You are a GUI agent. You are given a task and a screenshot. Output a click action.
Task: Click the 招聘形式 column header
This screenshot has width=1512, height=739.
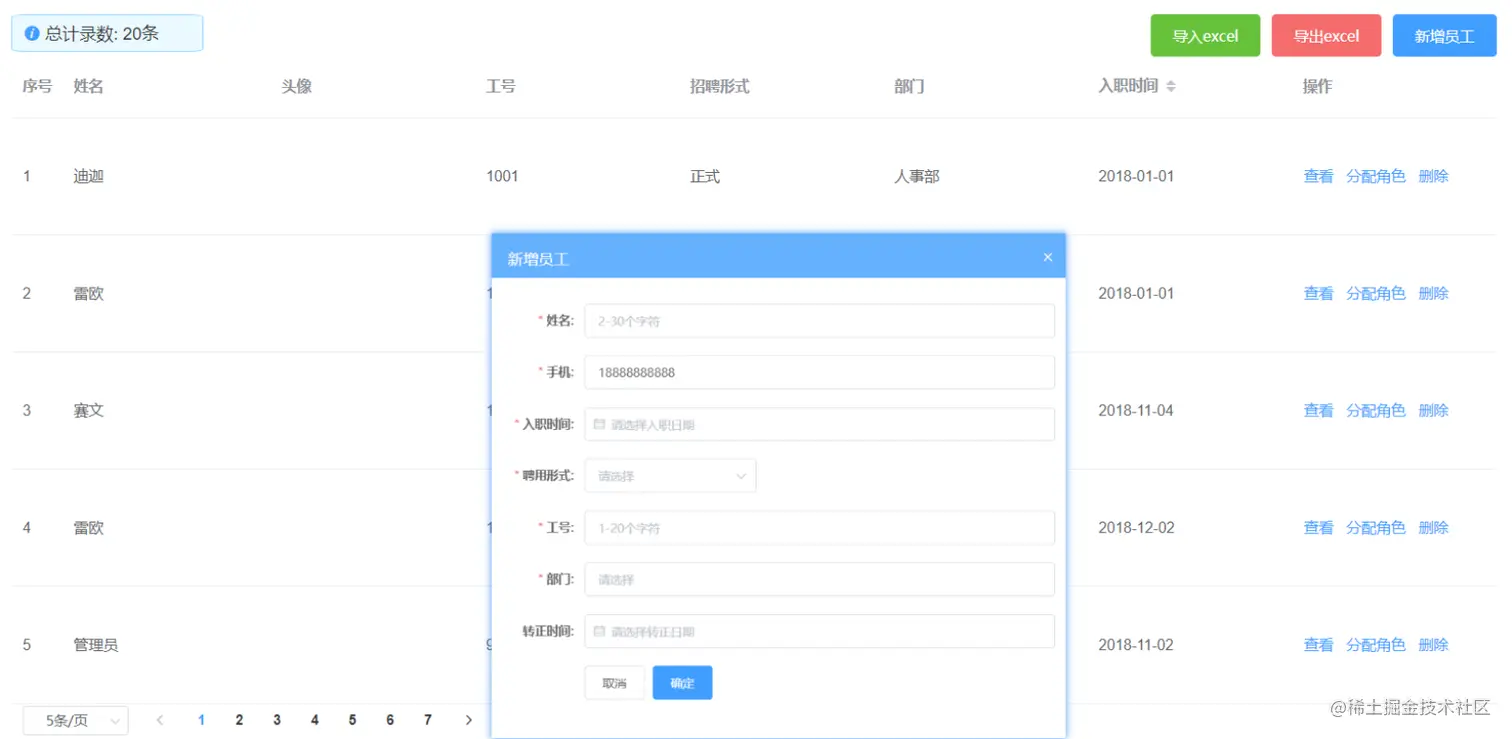(720, 86)
